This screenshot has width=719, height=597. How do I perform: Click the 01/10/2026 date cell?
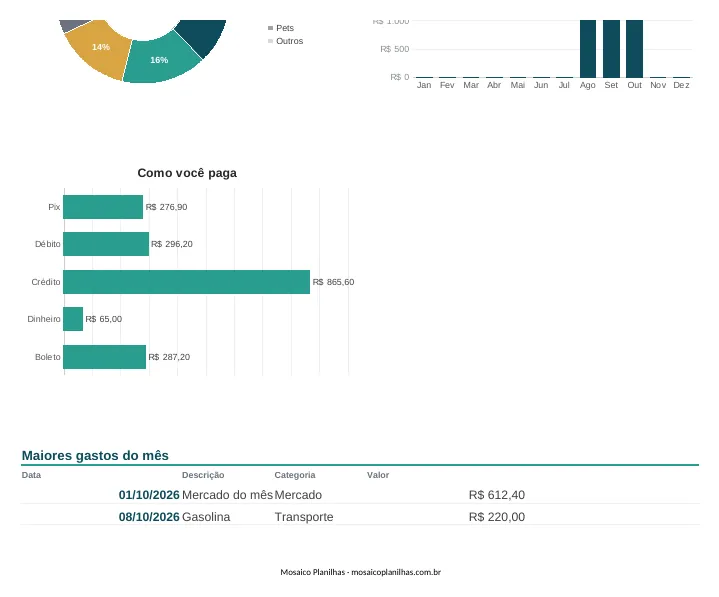pyautogui.click(x=149, y=495)
